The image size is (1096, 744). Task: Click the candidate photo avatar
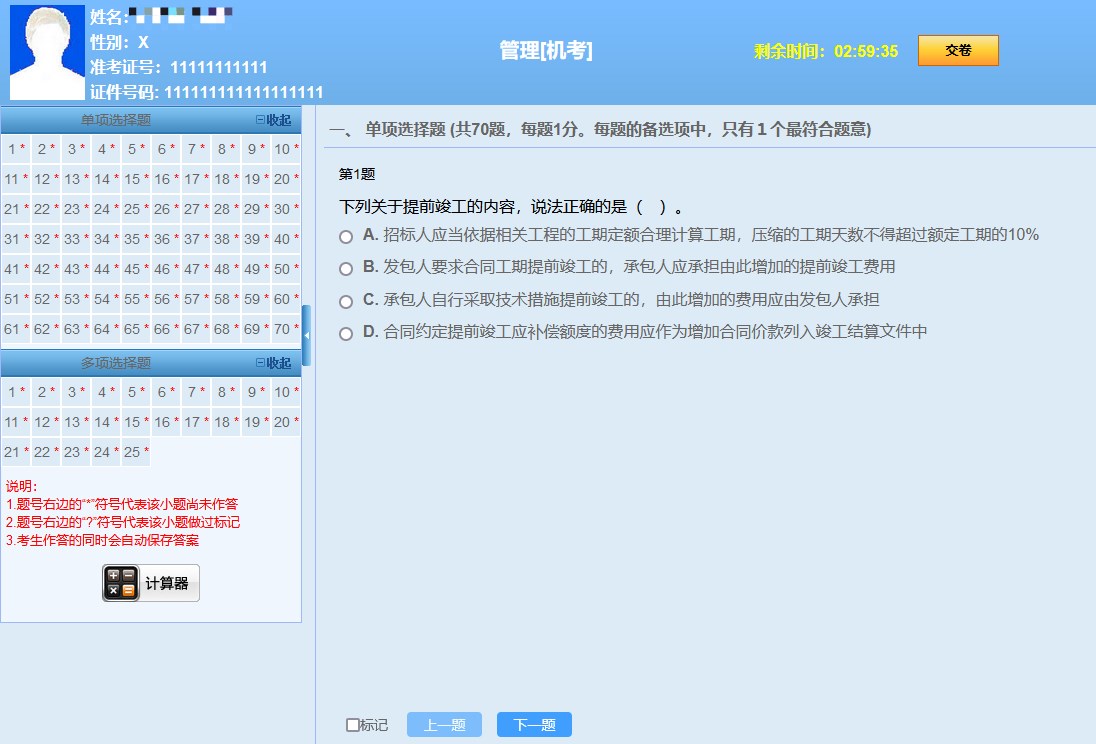pyautogui.click(x=47, y=52)
